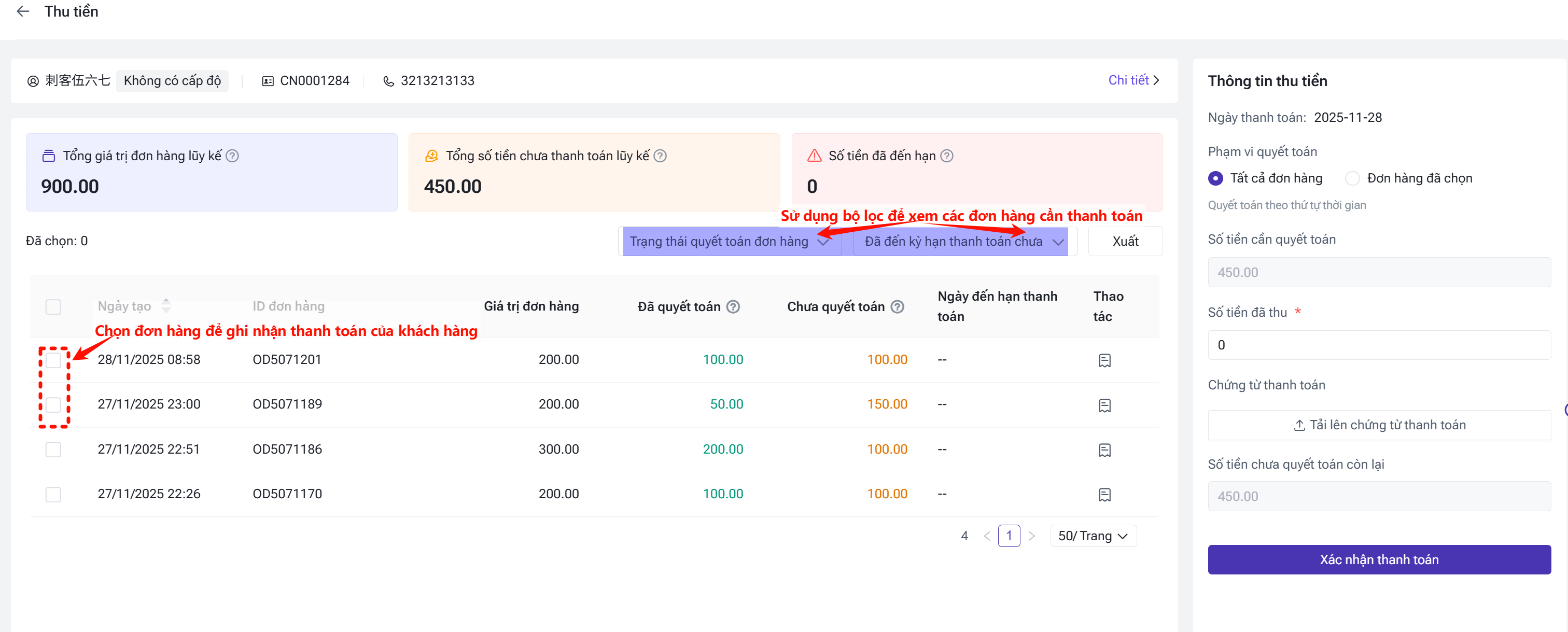1568x632 pixels.
Task: Open the detail icon for order OD5071186
Action: [x=1104, y=450]
